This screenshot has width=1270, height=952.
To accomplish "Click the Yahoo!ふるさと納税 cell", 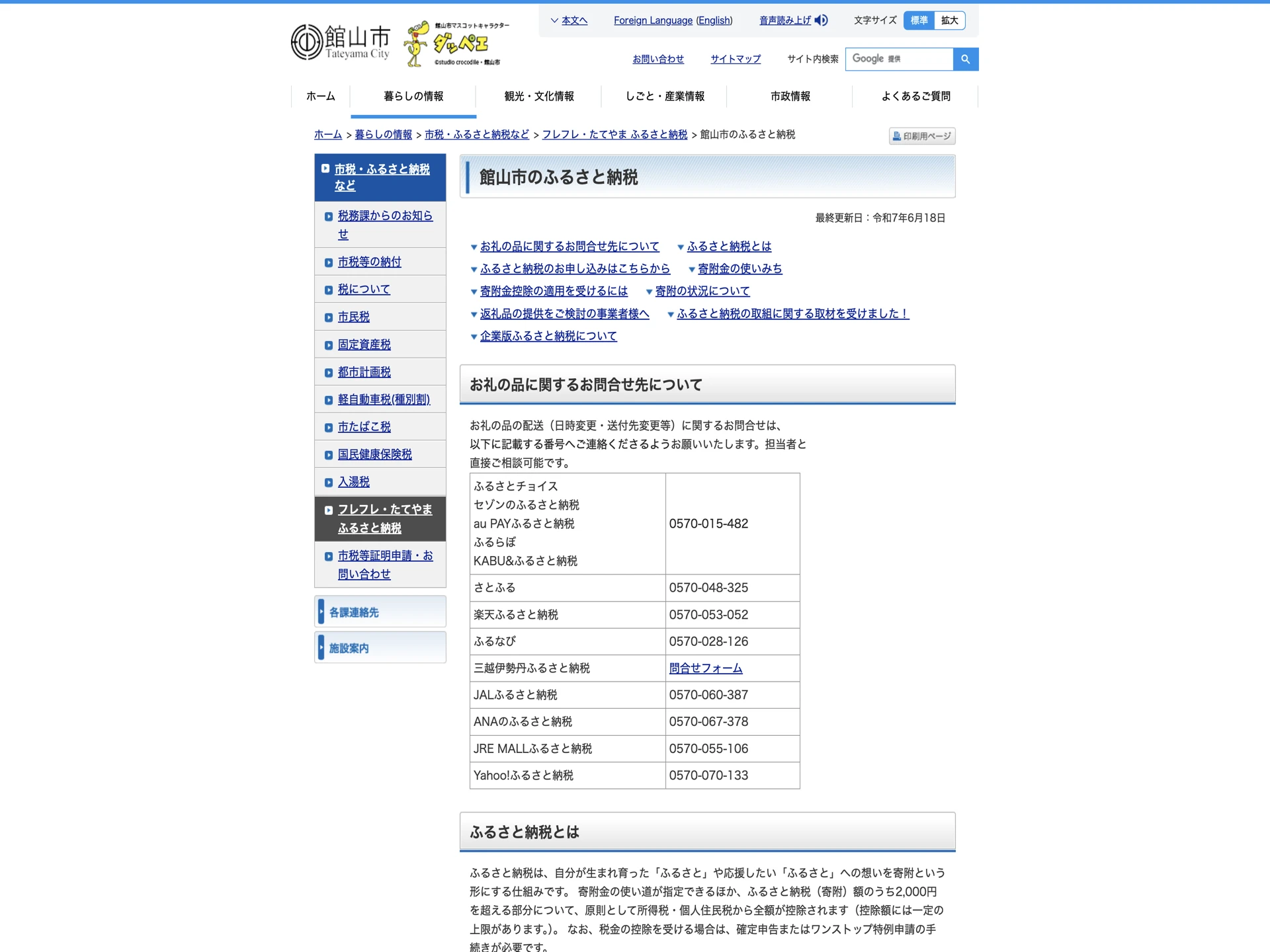I will point(568,775).
